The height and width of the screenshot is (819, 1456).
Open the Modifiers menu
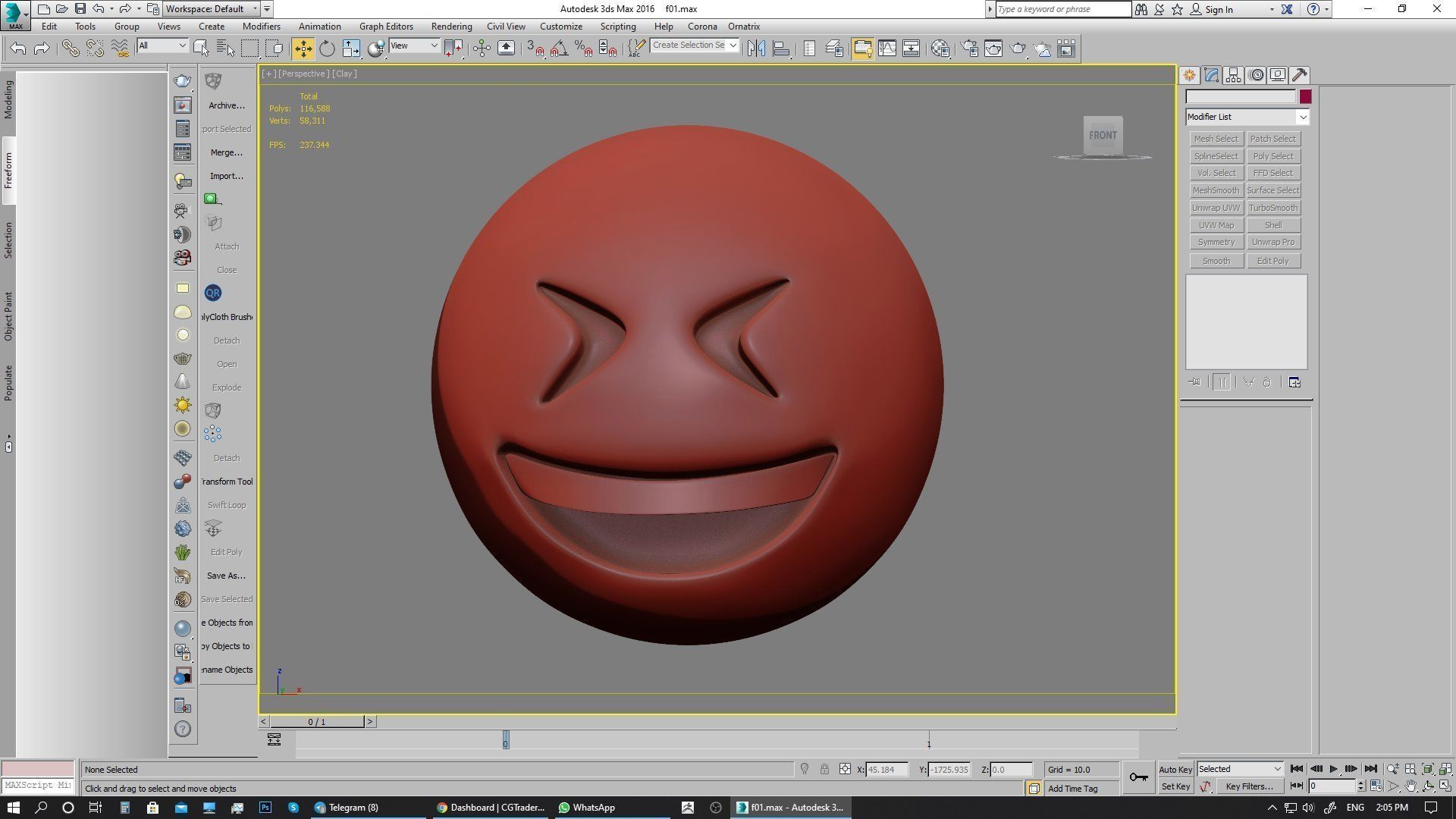click(261, 27)
